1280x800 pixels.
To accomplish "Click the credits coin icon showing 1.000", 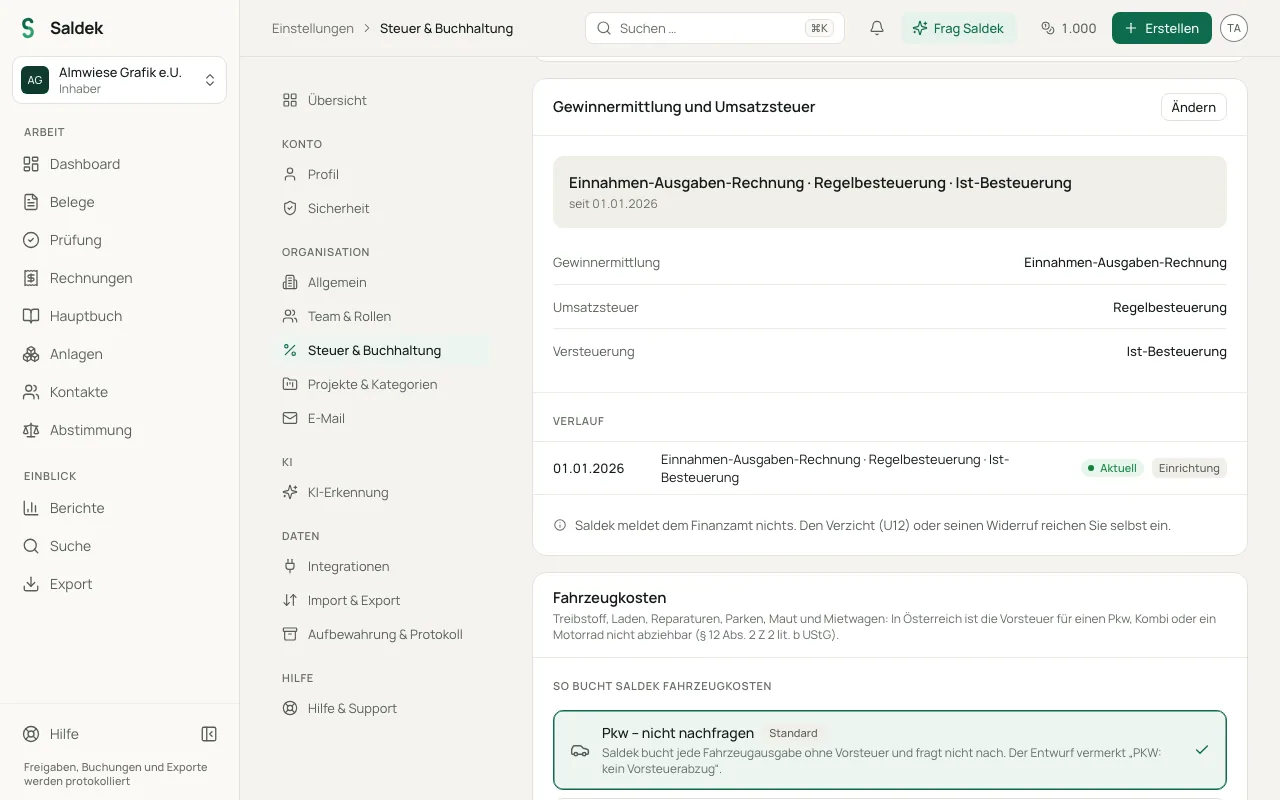I will [x=1048, y=28].
